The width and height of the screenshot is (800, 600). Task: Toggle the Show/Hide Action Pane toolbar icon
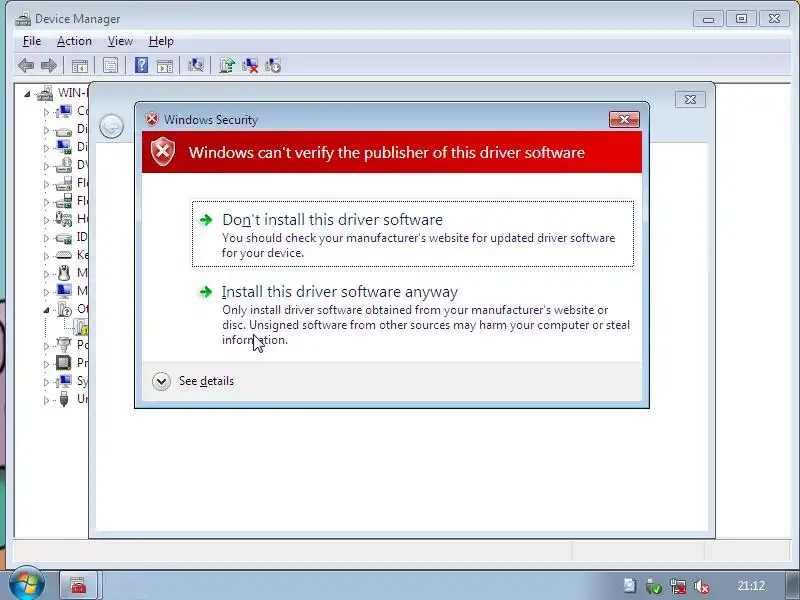click(x=164, y=65)
